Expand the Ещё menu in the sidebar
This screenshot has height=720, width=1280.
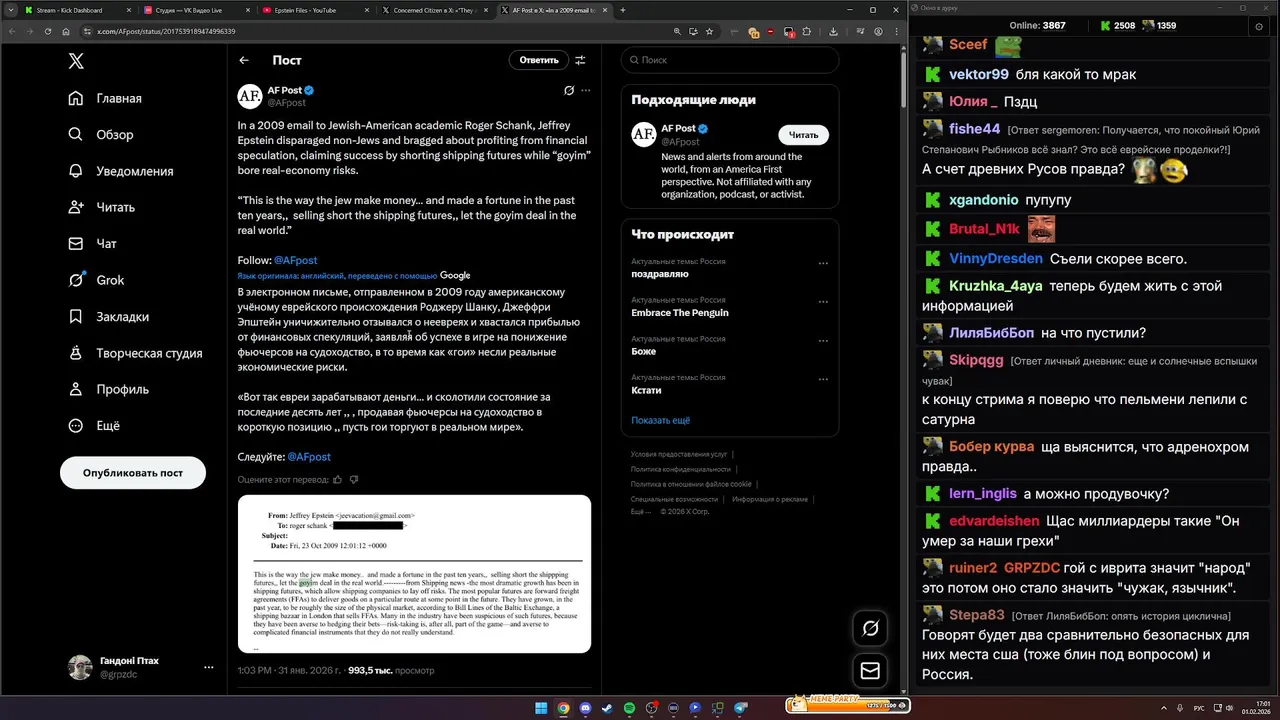click(x=94, y=426)
